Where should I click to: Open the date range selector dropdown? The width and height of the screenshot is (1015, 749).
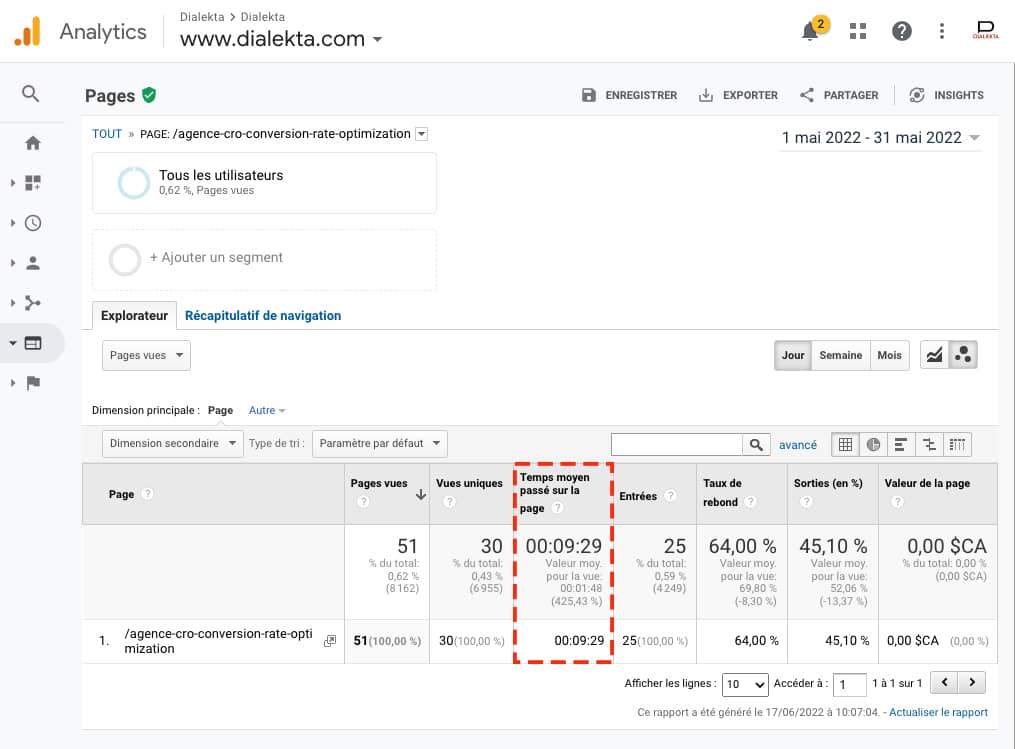tap(881, 138)
